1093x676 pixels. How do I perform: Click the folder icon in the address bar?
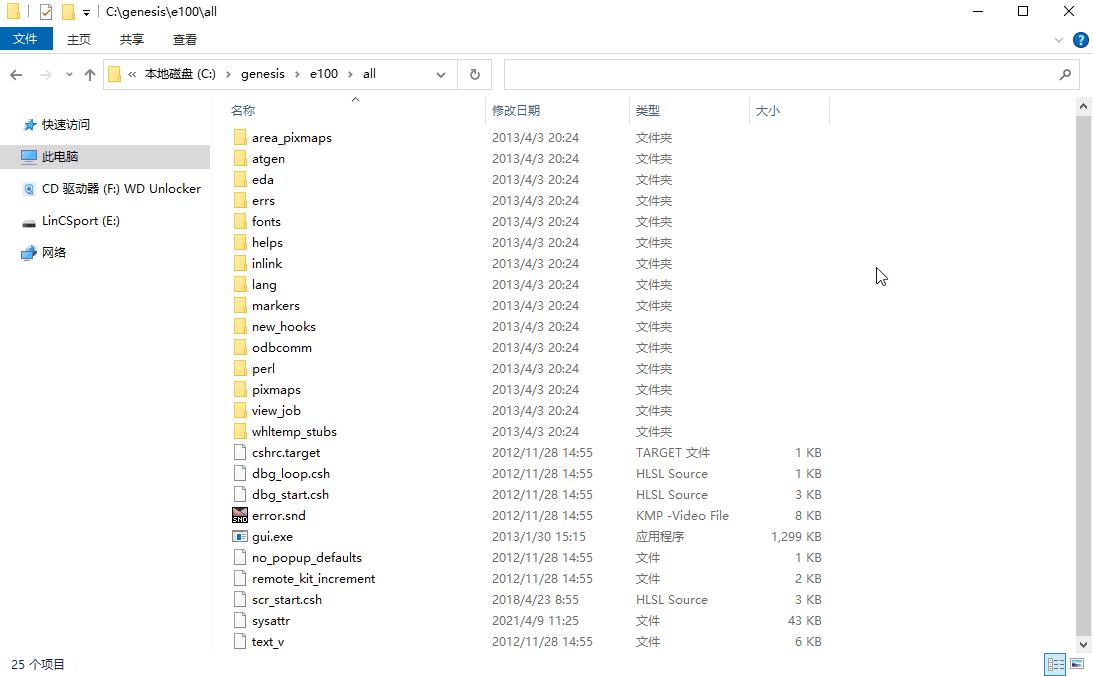tap(115, 74)
